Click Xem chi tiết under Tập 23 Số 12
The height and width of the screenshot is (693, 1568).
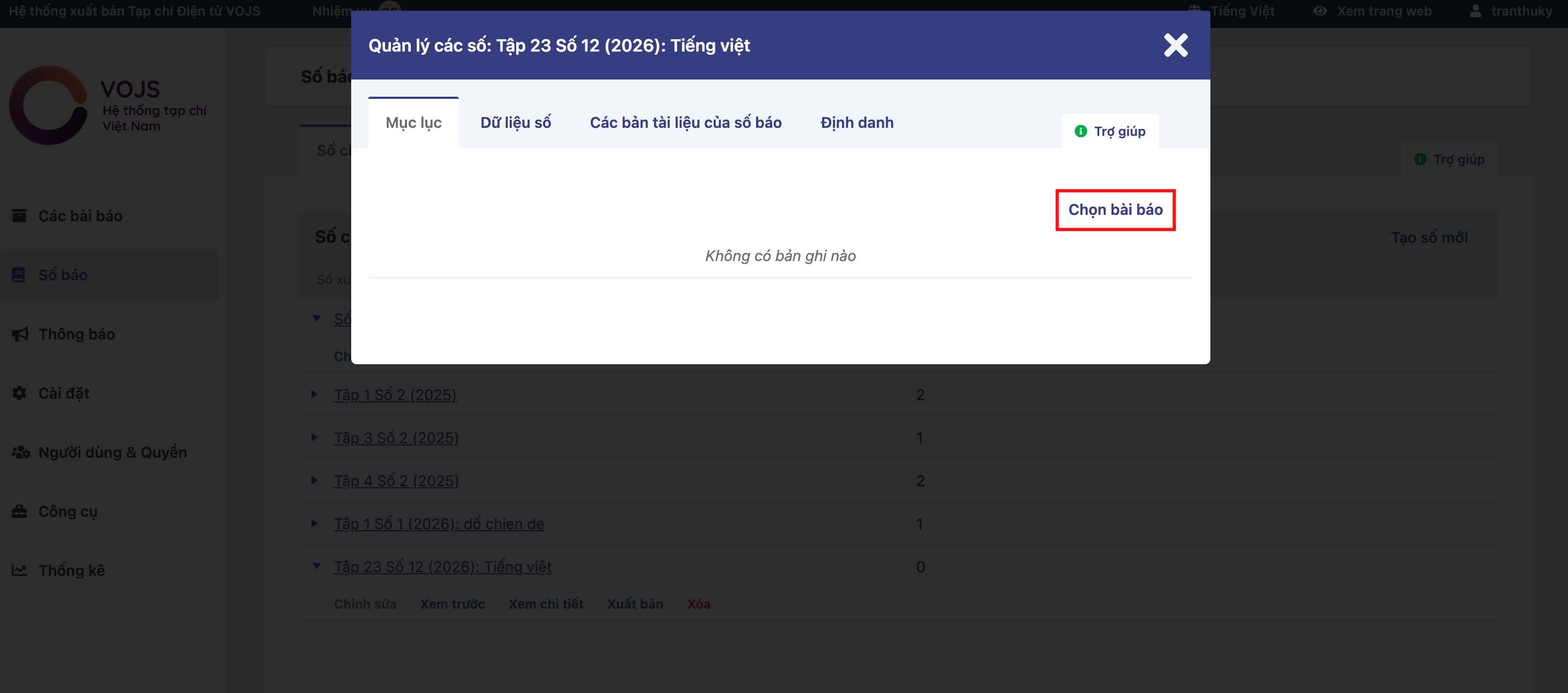pos(546,604)
